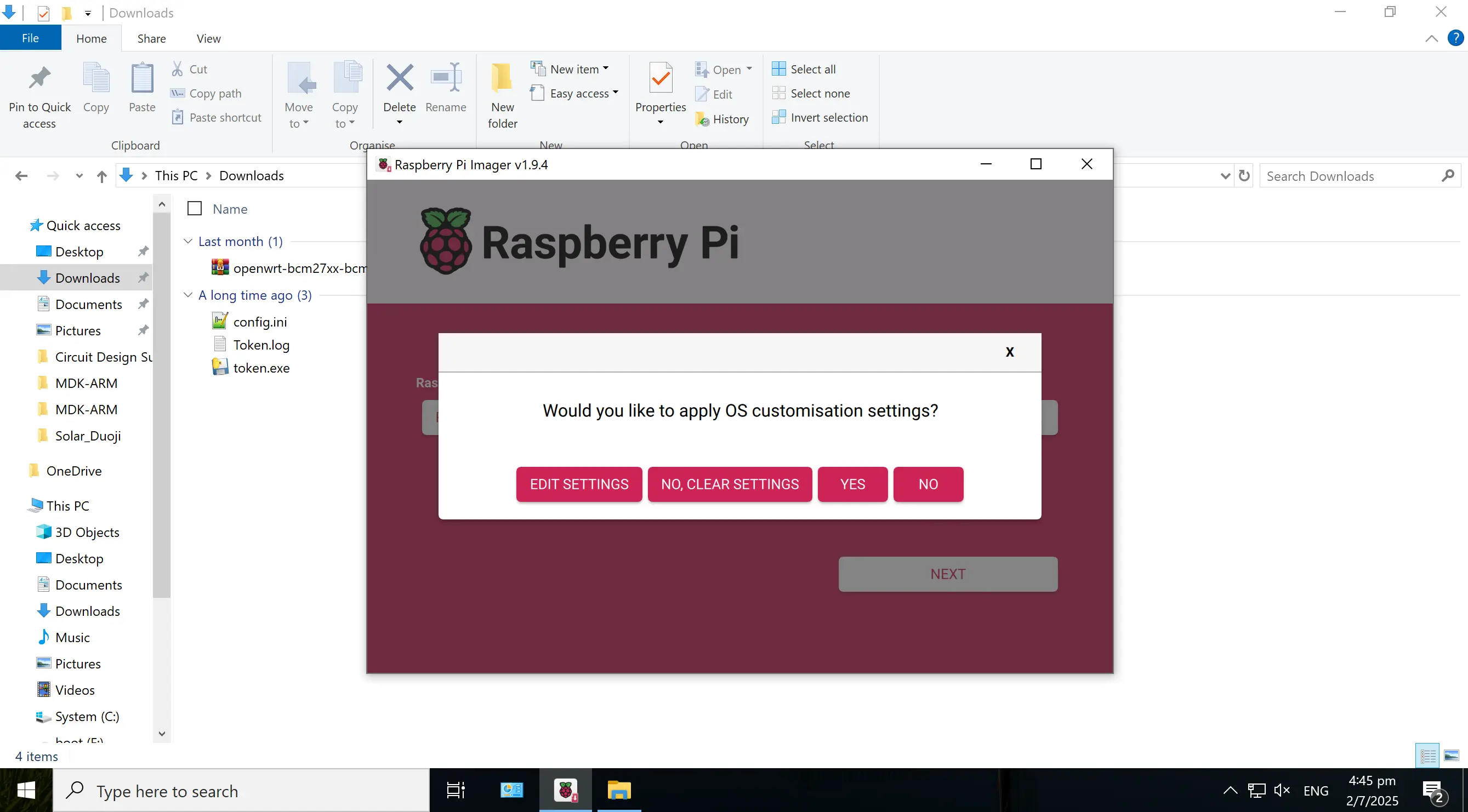The width and height of the screenshot is (1468, 812).
Task: Select OneDrive in navigation pane
Action: (74, 471)
